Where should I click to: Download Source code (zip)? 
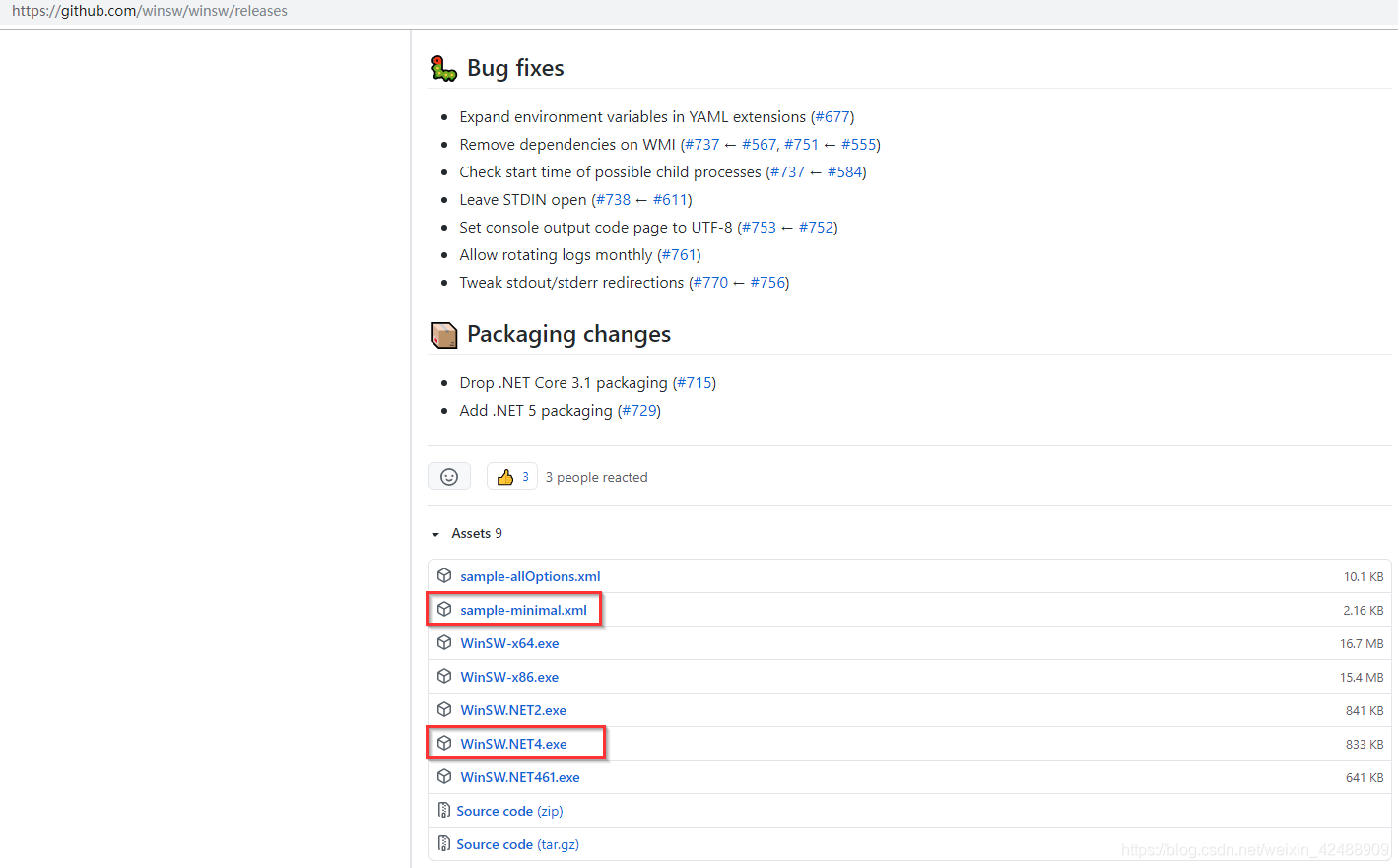509,811
